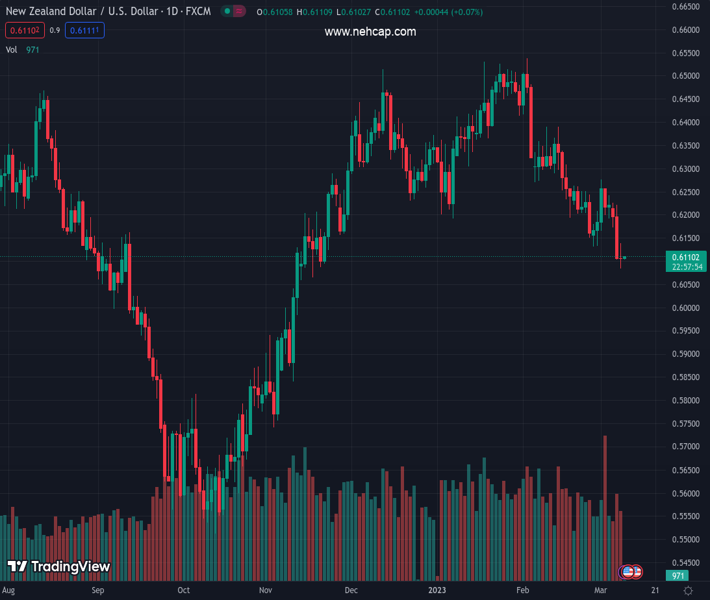Click the US economic event flag icon
The height and width of the screenshot is (600, 710).
[x=630, y=571]
